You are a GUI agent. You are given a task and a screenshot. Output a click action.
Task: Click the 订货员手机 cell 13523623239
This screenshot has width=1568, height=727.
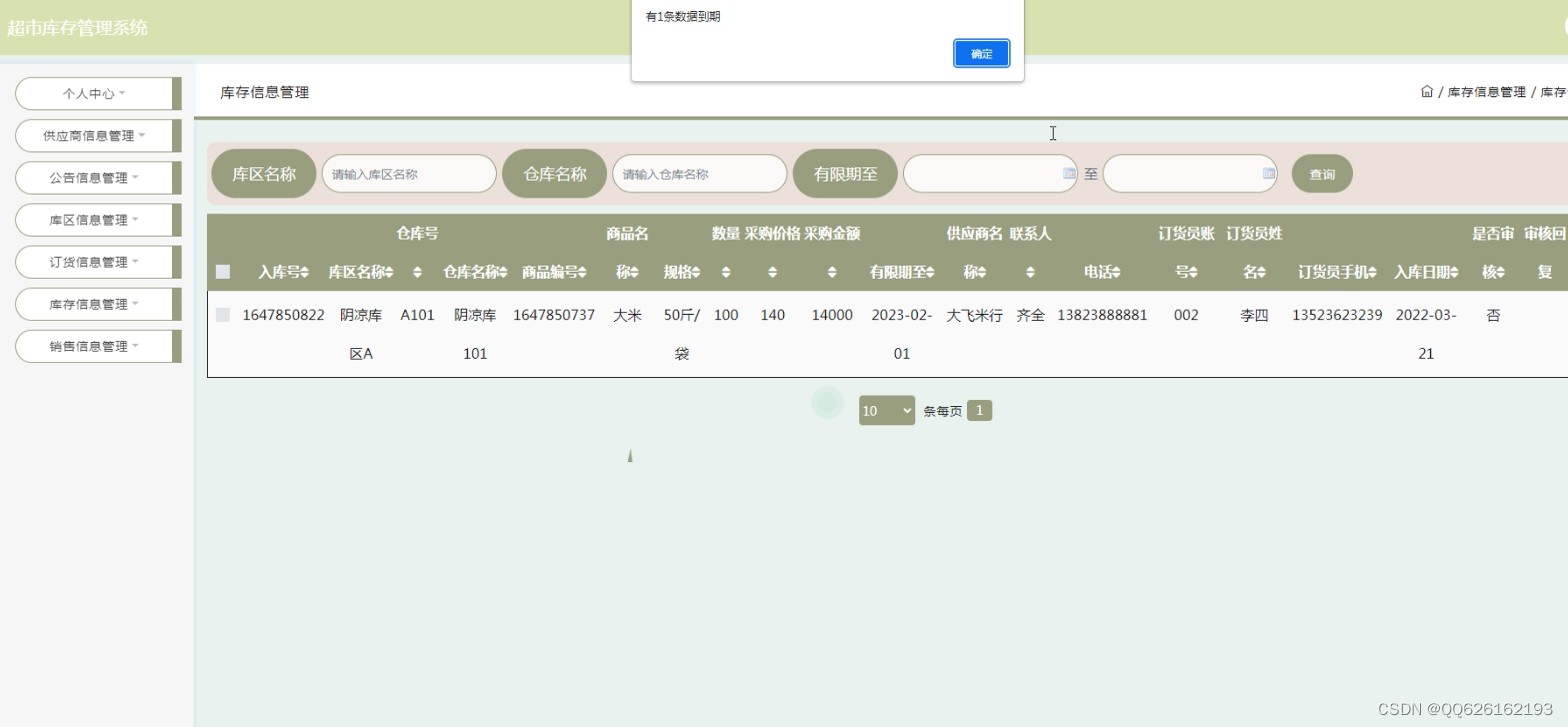[1337, 315]
